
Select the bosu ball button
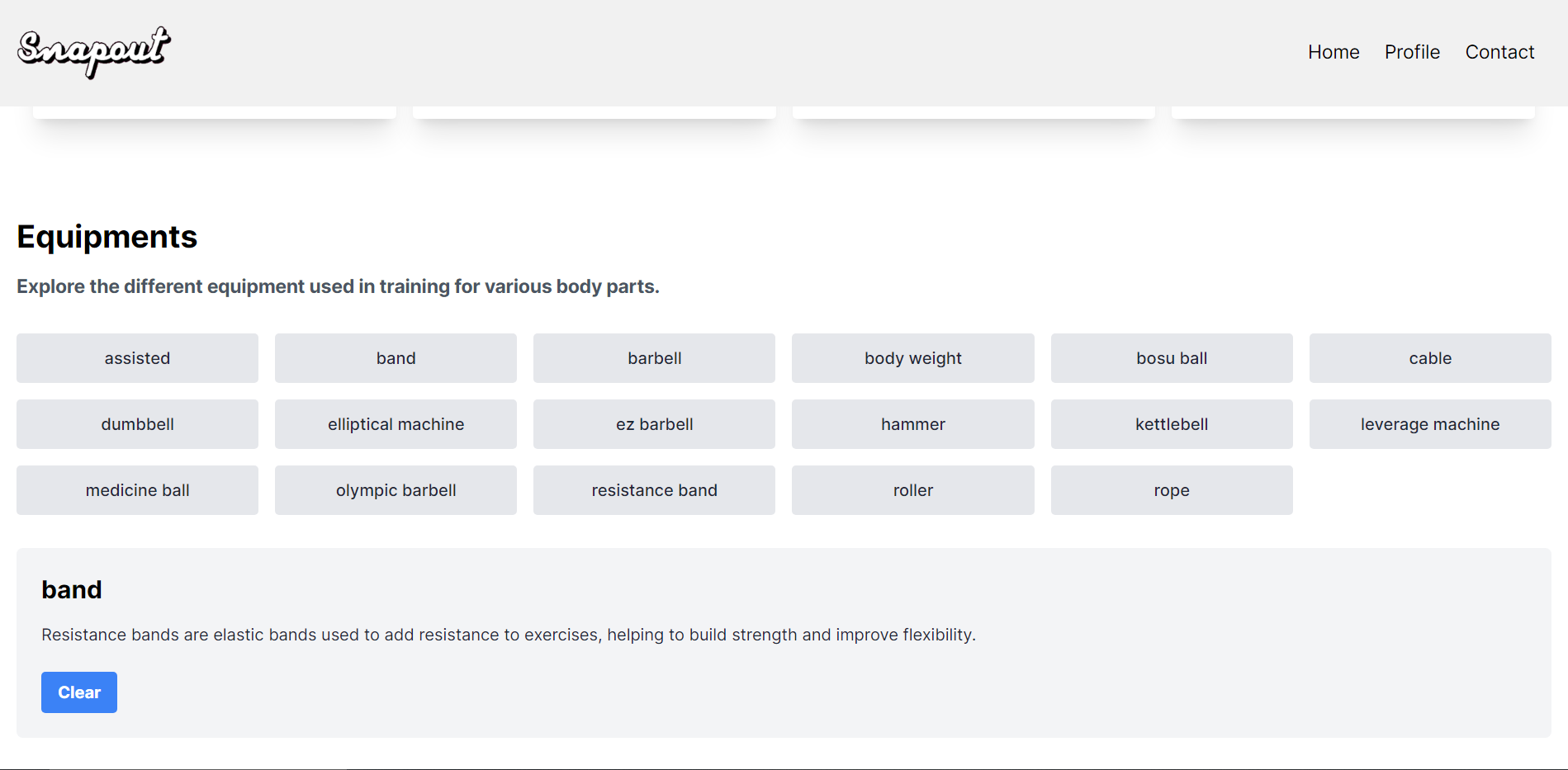[1171, 358]
